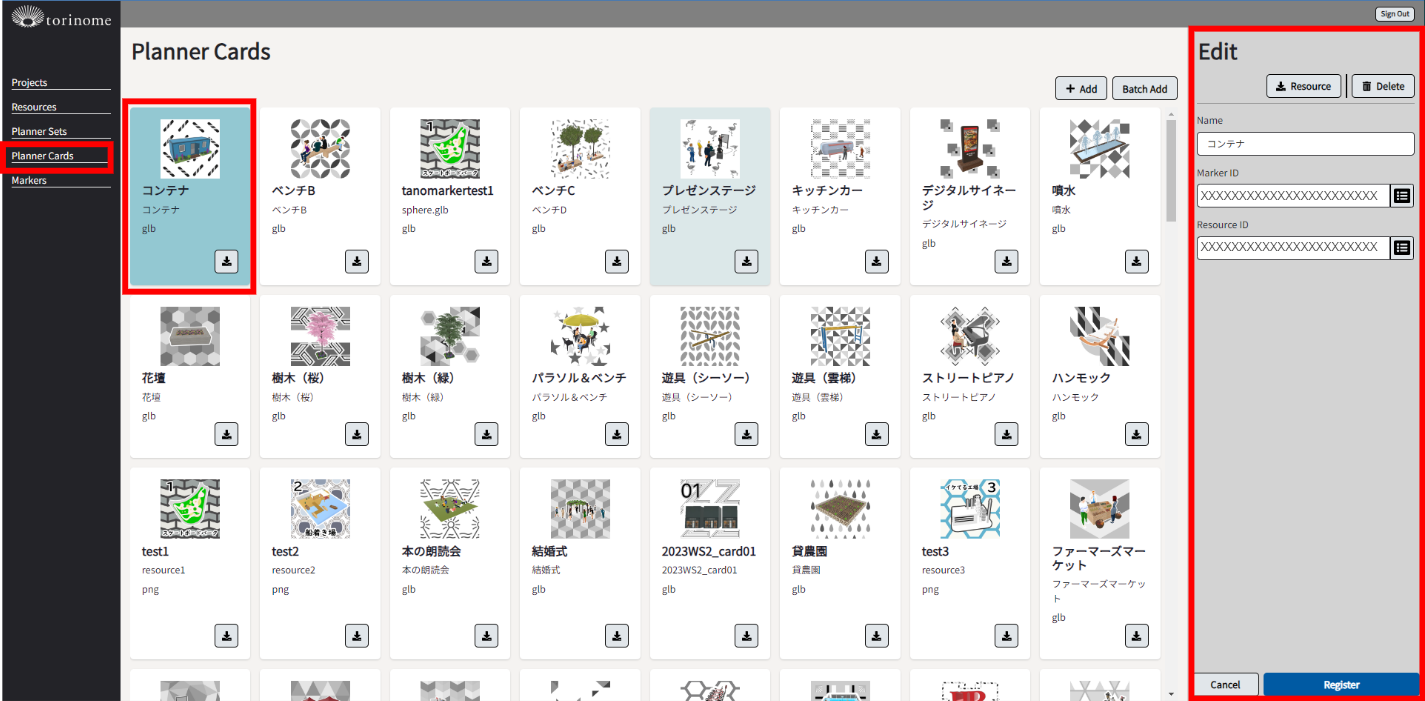
Task: Download the 花壇 card resource
Action: 227,434
